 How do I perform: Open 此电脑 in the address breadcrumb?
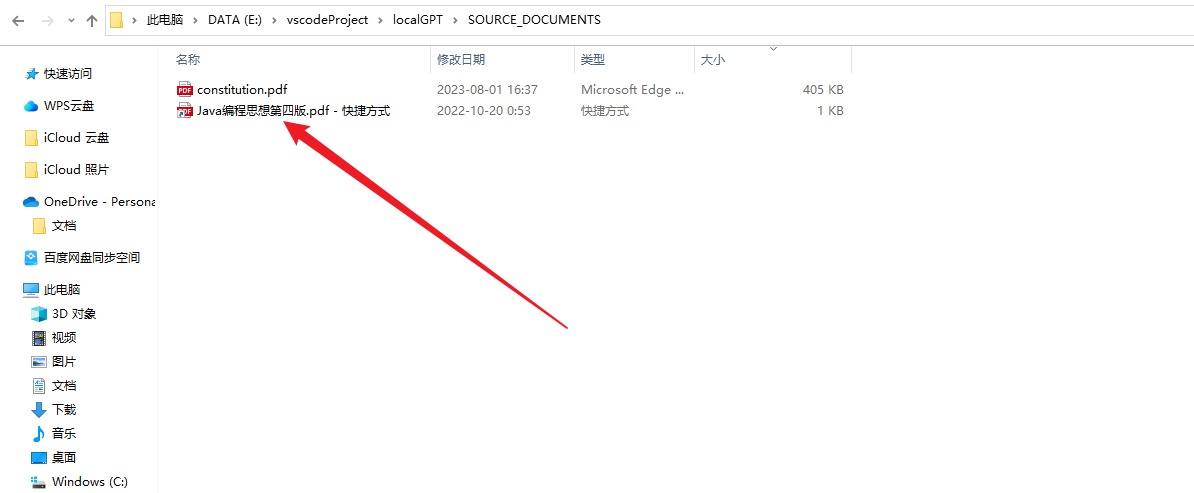[165, 21]
